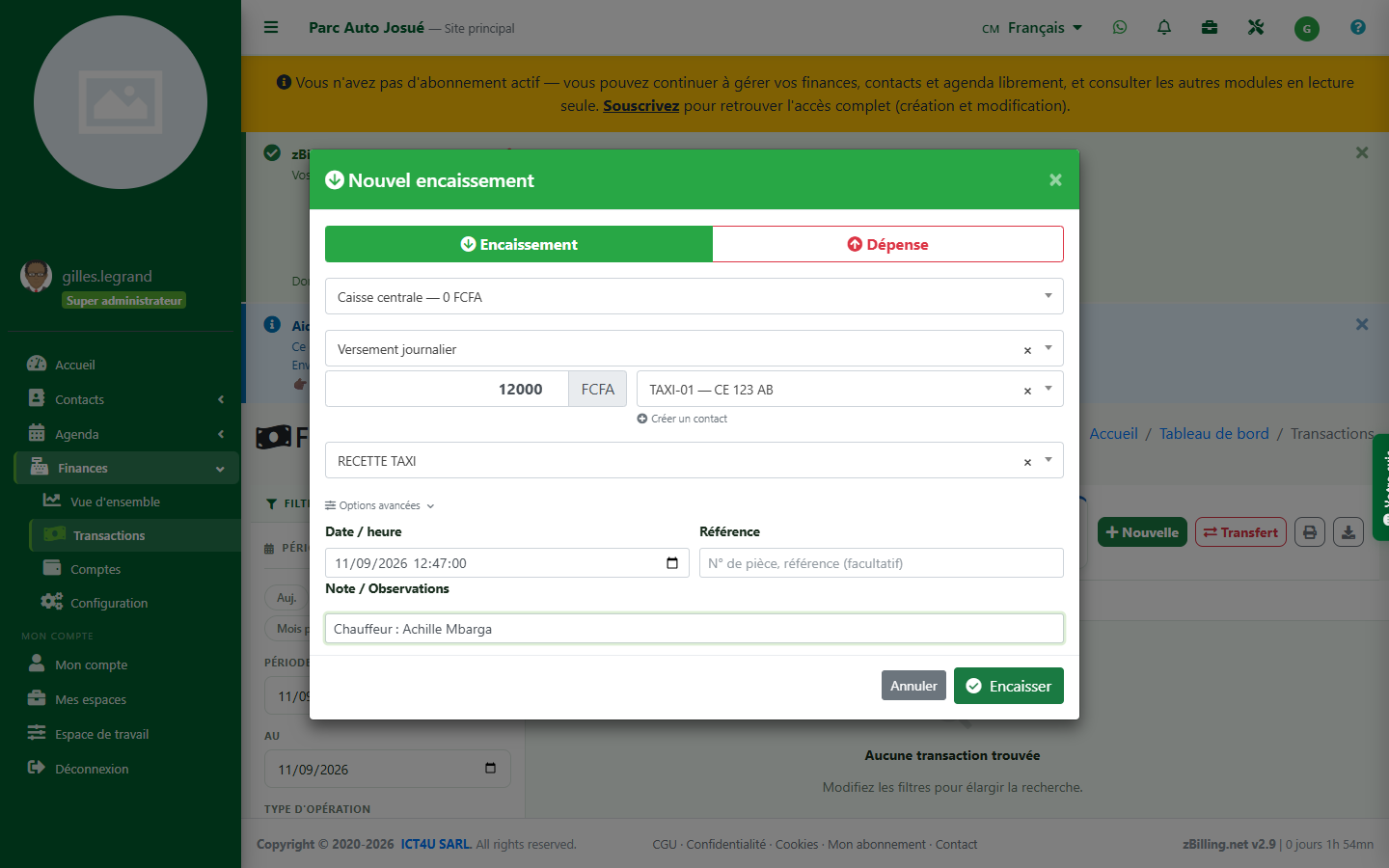Click the Référence input field
The width and height of the screenshot is (1389, 868).
[x=882, y=563]
